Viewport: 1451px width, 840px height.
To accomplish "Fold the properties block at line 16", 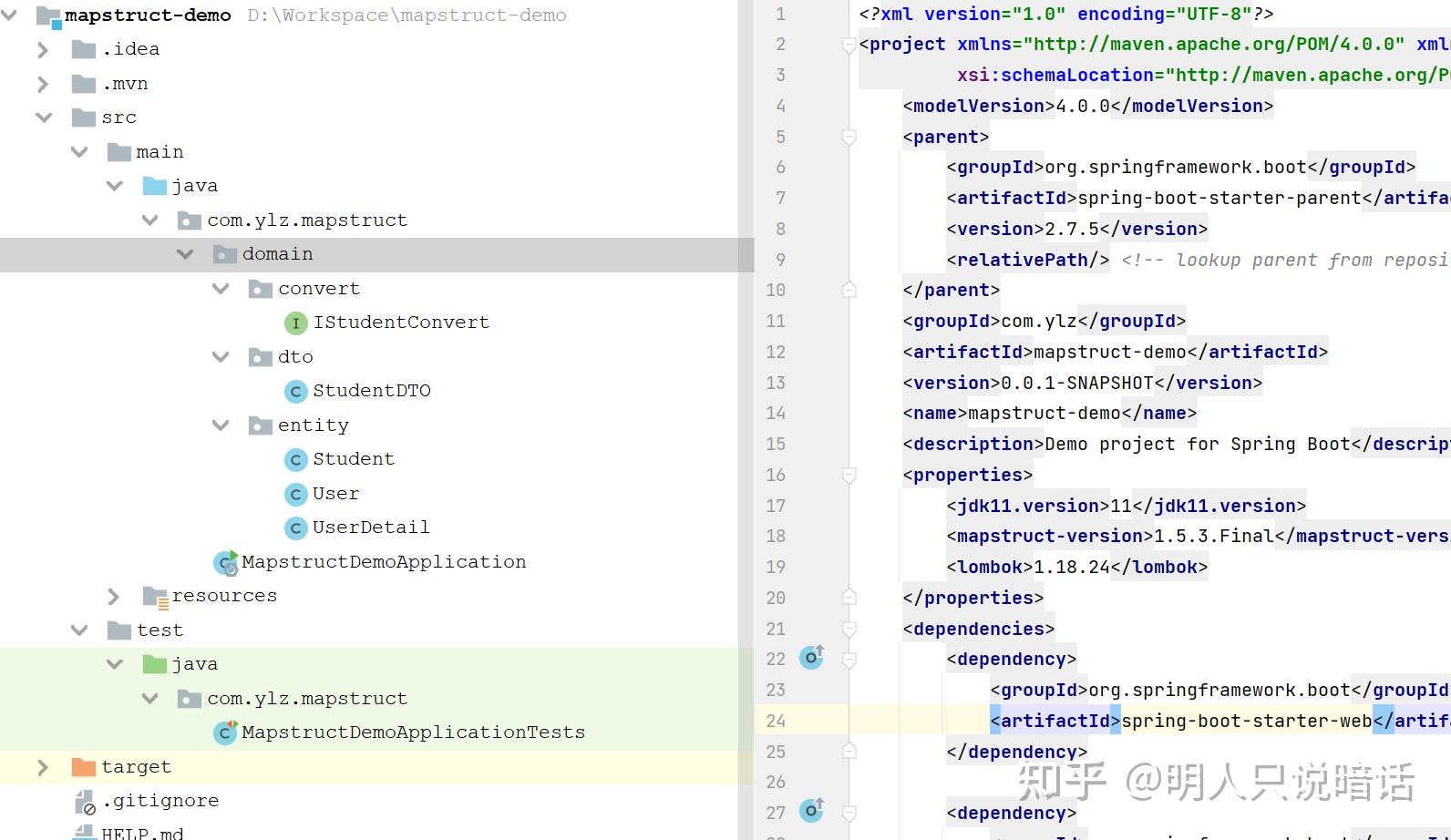I will (x=849, y=476).
